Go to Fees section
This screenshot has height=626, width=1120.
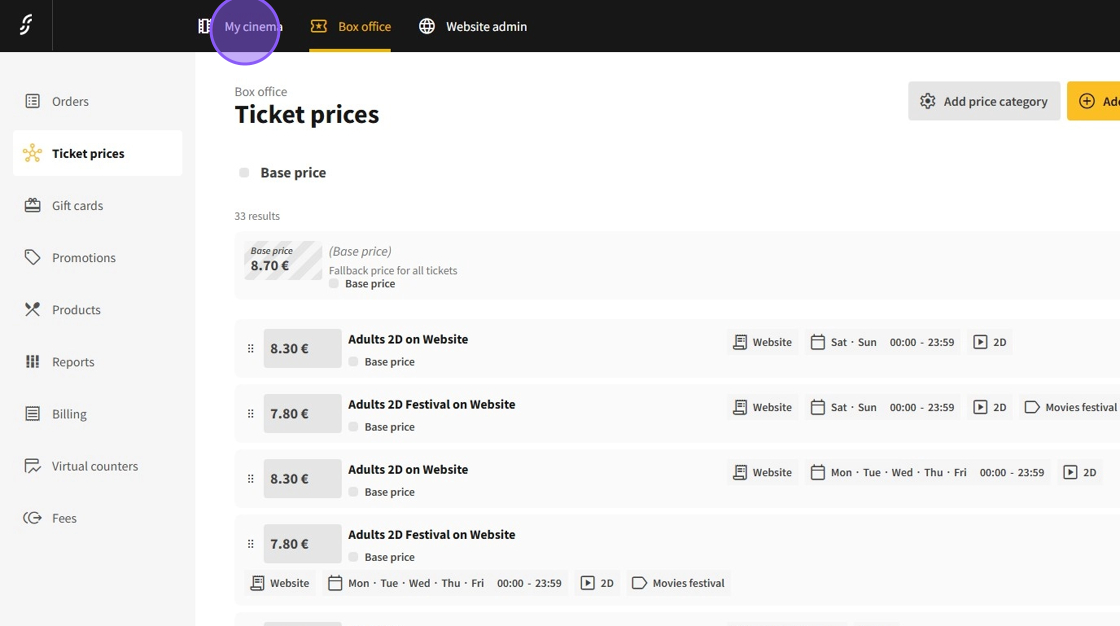(64, 517)
